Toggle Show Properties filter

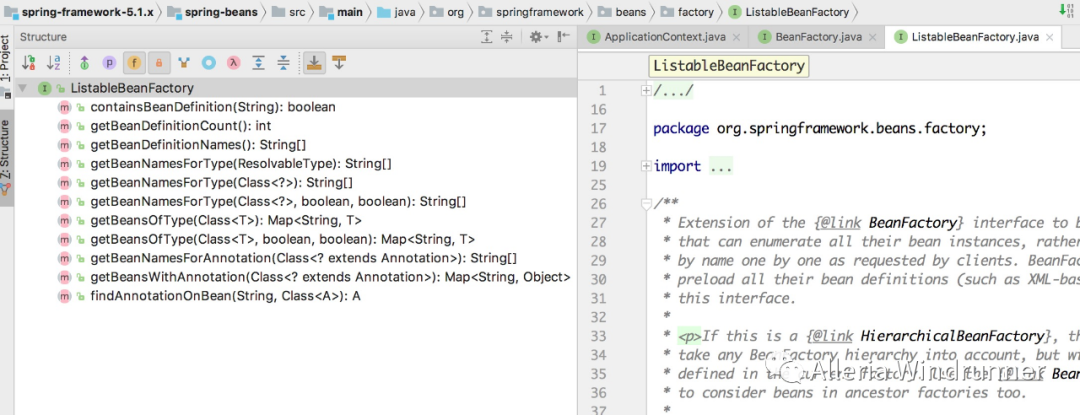click(109, 62)
